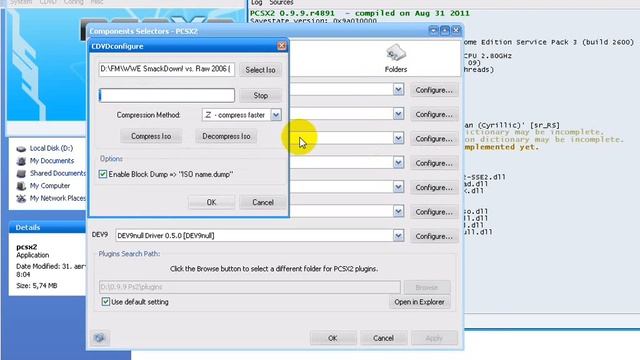Toggle Enable Block Dump checkbox
Image resolution: width=640 pixels, height=360 pixels.
103,174
